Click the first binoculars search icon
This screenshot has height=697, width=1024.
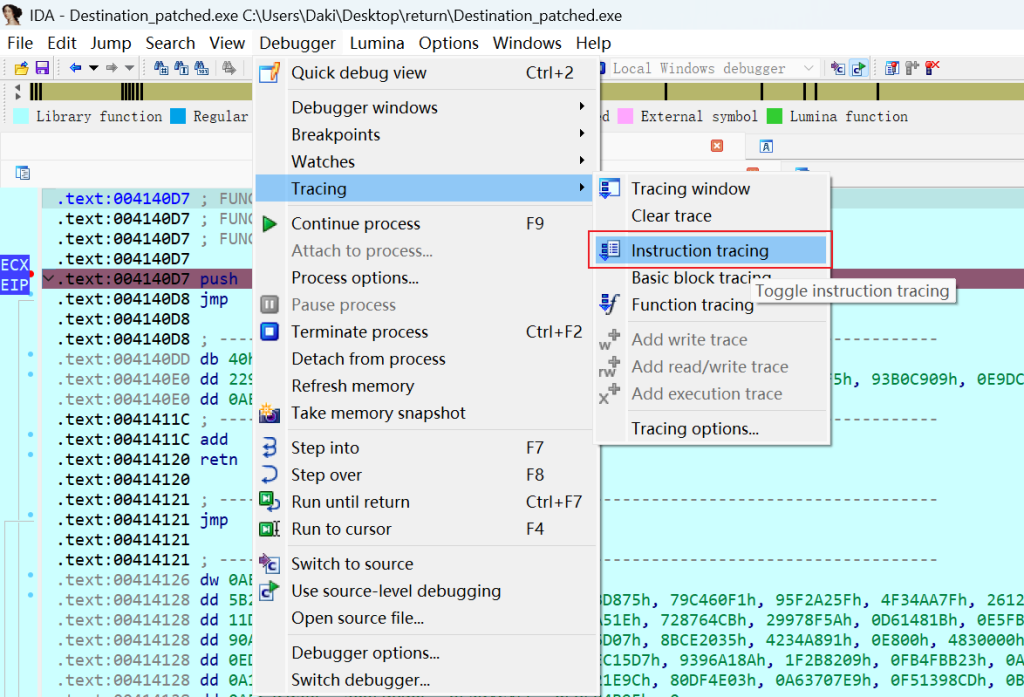[161, 68]
